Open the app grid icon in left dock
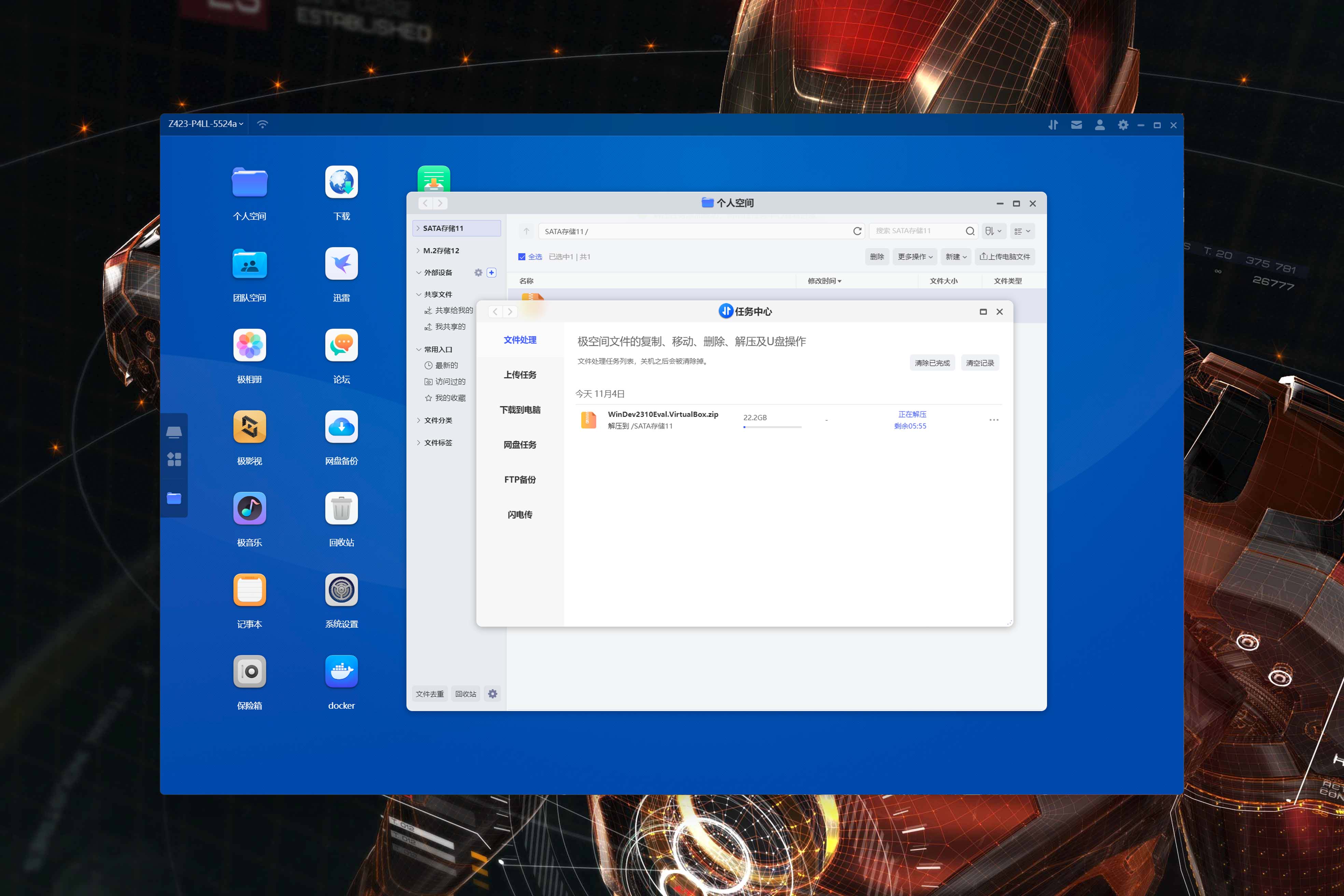The image size is (1344, 896). [x=174, y=459]
